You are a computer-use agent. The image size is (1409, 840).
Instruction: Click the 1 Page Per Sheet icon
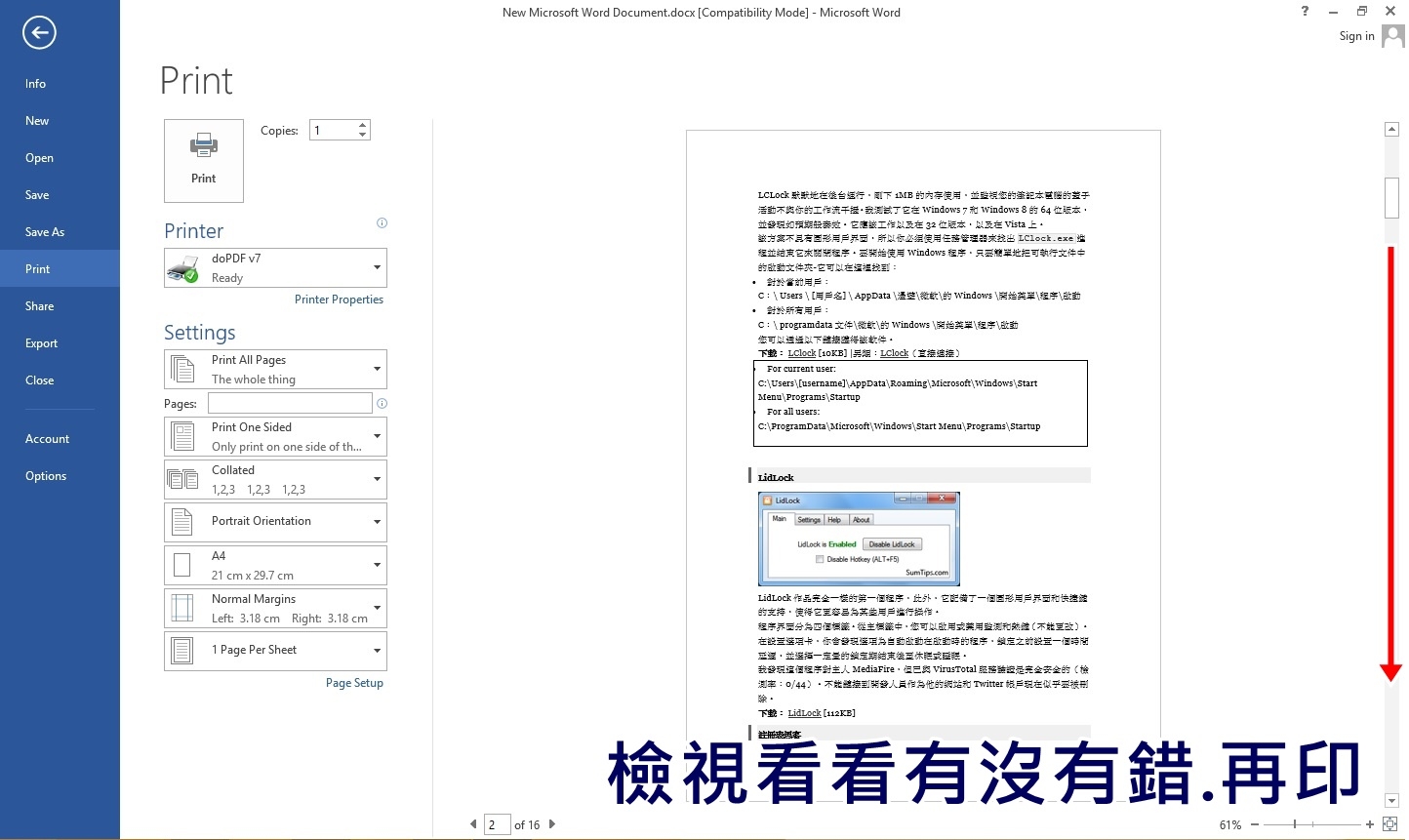click(x=182, y=651)
